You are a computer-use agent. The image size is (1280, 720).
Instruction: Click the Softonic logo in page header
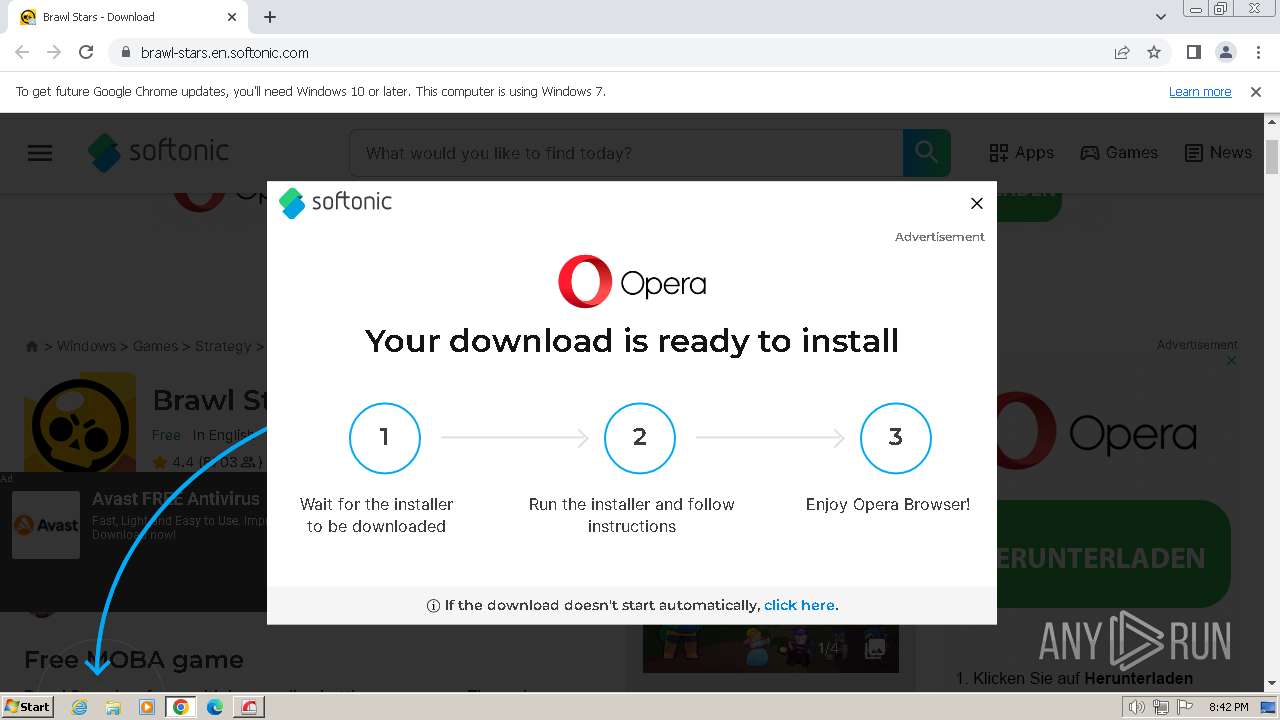[158, 152]
